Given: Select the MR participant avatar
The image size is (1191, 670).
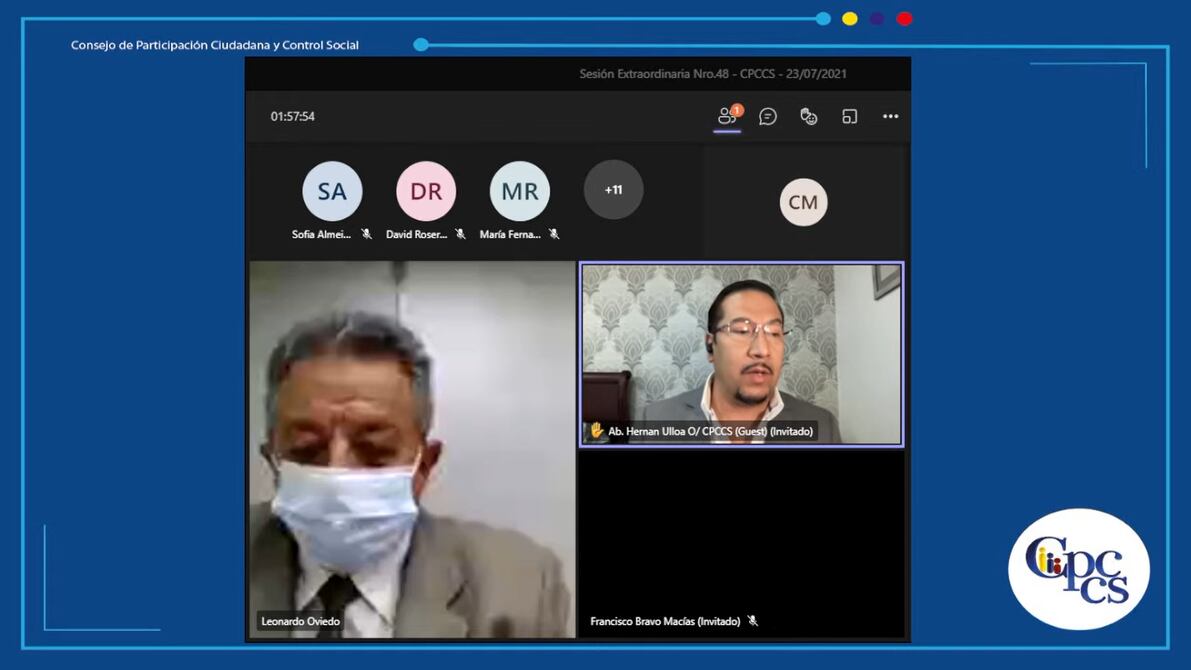Looking at the screenshot, I should pyautogui.click(x=519, y=191).
